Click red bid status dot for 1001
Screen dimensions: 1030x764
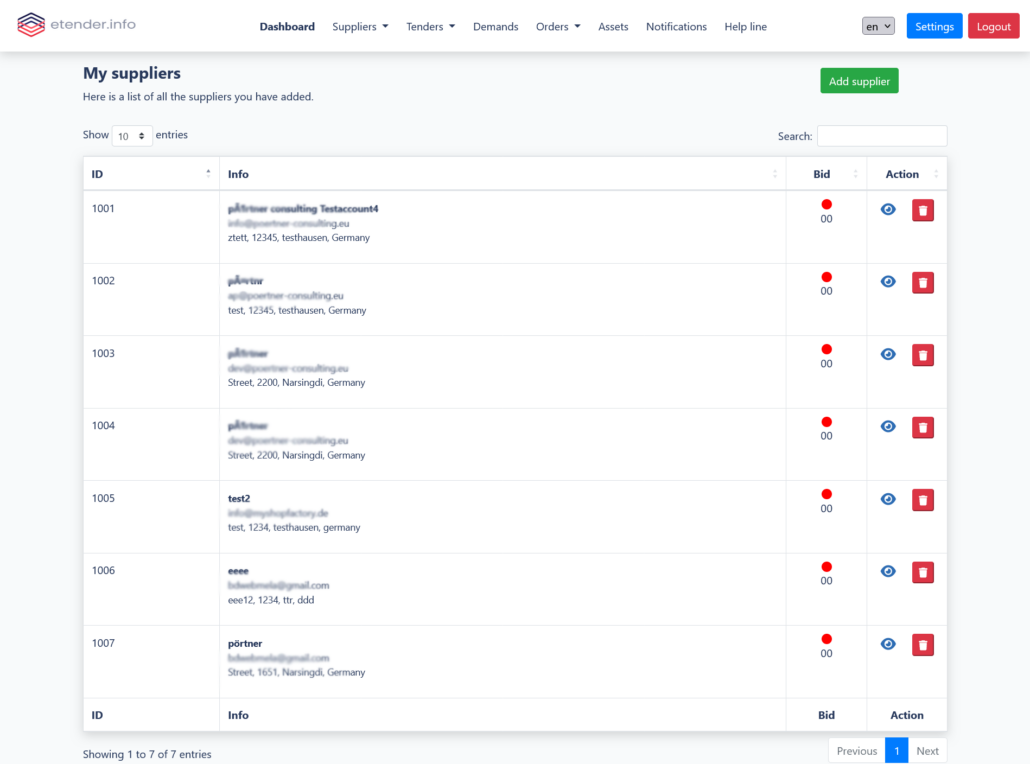826,204
